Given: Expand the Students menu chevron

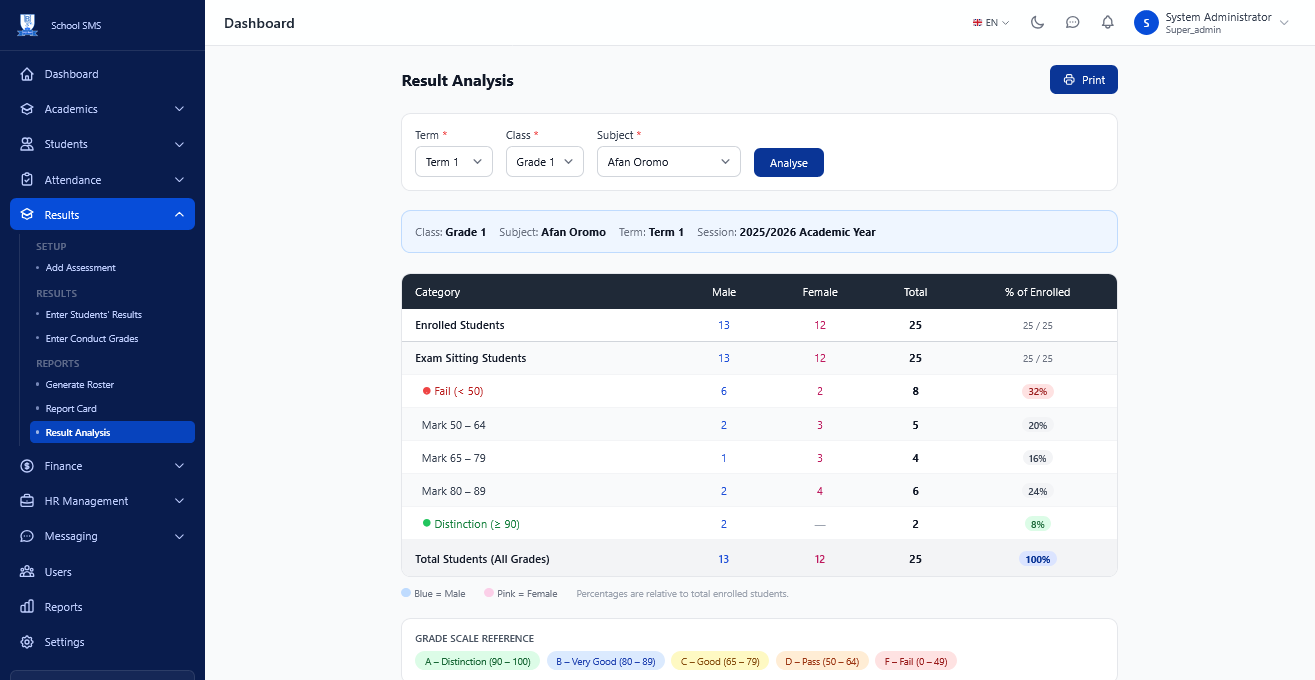Looking at the screenshot, I should point(179,144).
